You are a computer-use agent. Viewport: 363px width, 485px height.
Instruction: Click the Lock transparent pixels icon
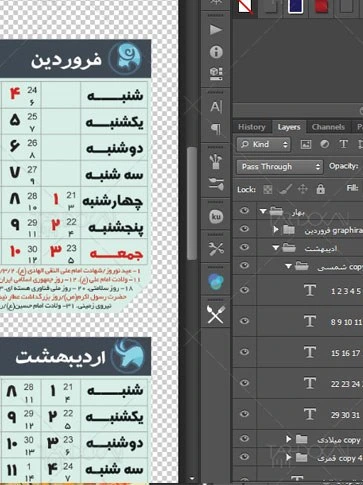pos(268,189)
